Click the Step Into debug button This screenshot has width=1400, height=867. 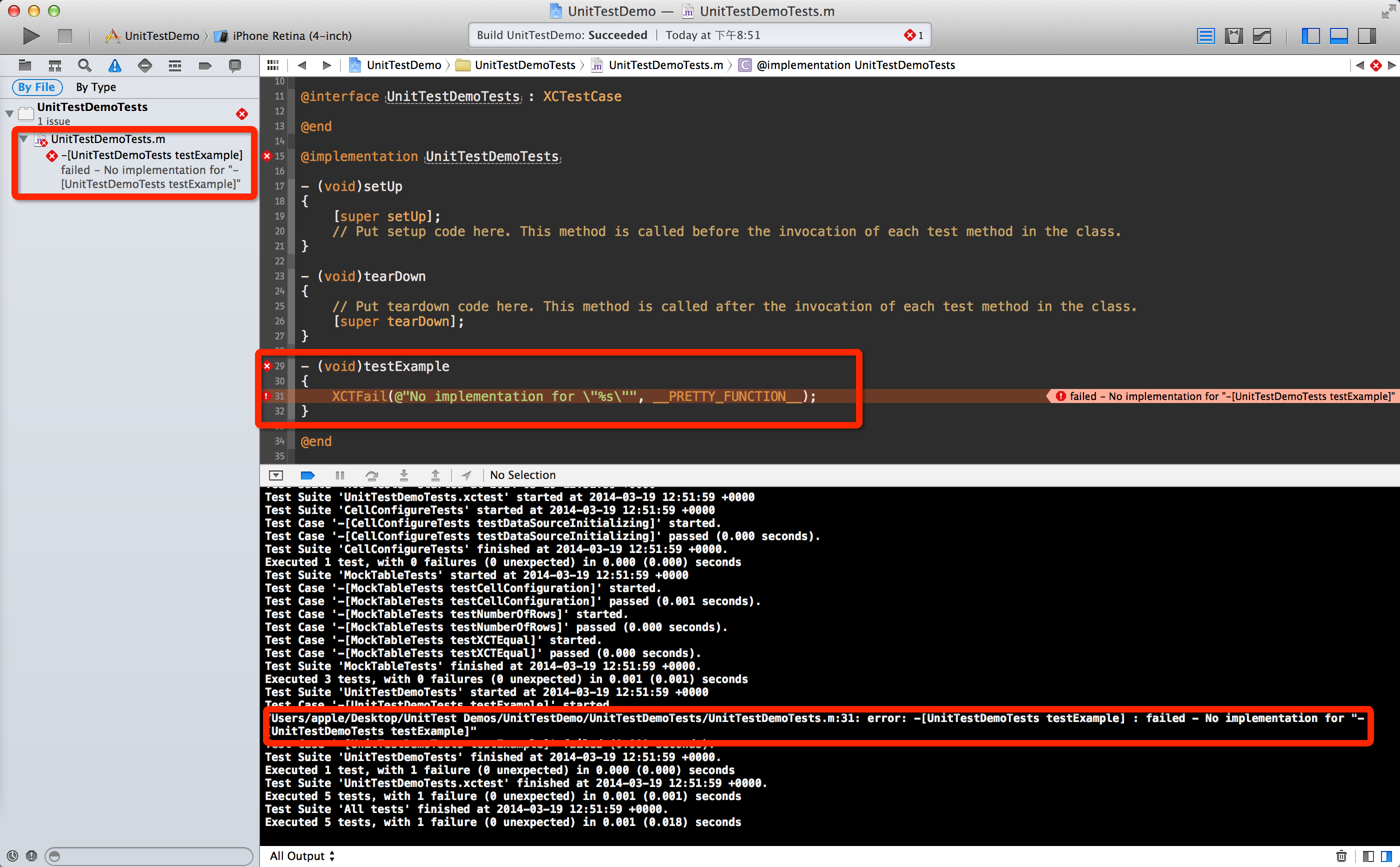pos(404,475)
